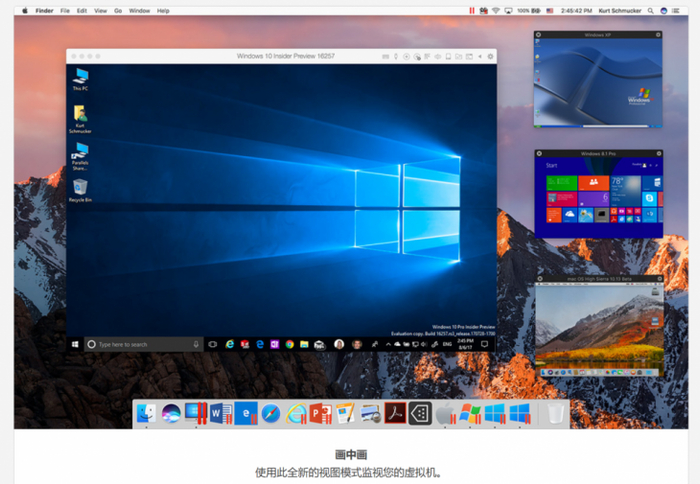
Task: Open Windows Action Center notifications
Action: coord(484,344)
